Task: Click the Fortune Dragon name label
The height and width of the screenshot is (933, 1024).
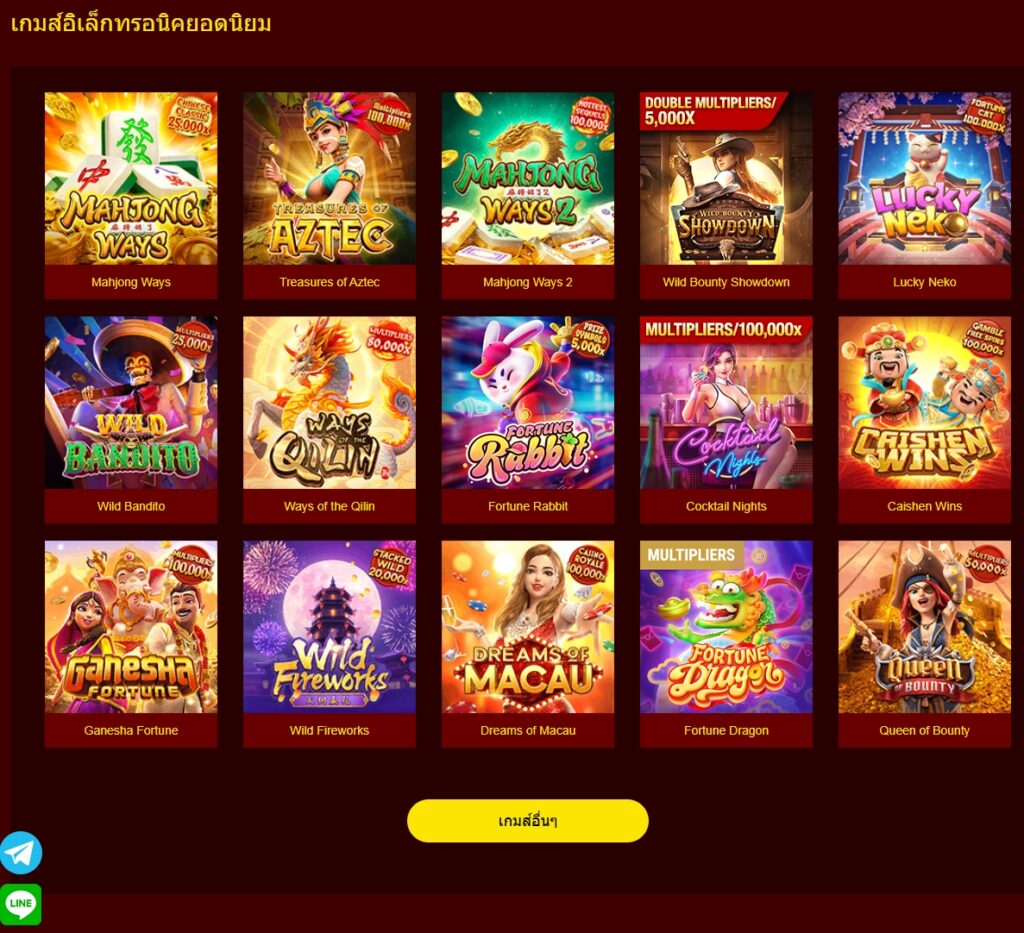Action: click(726, 730)
